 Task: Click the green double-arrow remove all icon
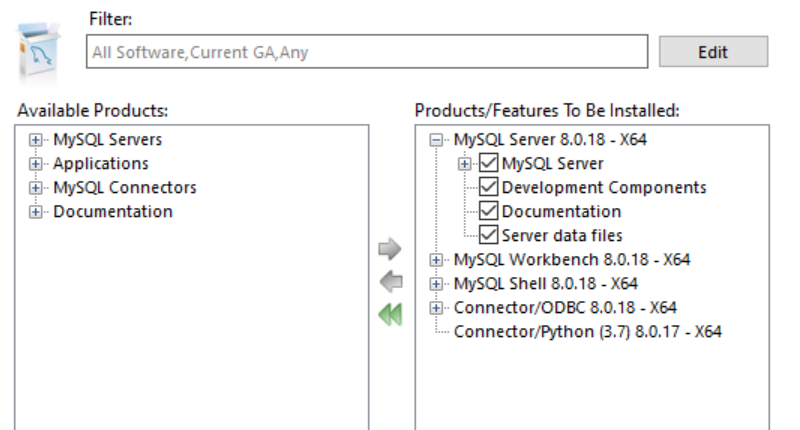click(391, 314)
